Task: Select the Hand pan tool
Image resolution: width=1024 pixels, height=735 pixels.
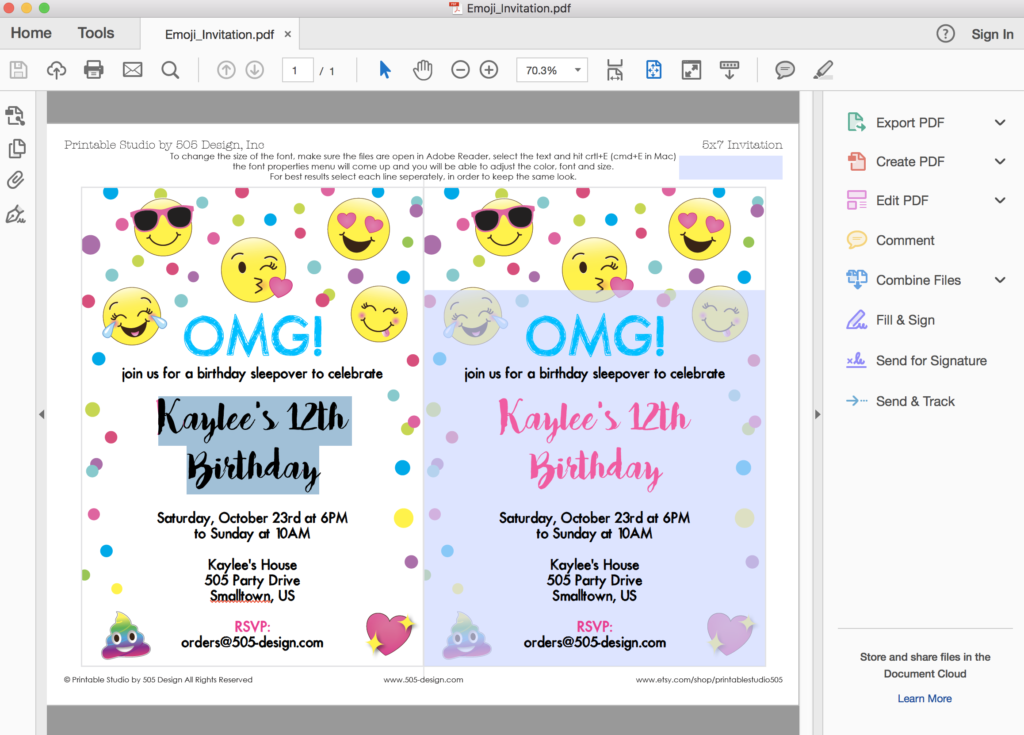Action: pyautogui.click(x=422, y=69)
